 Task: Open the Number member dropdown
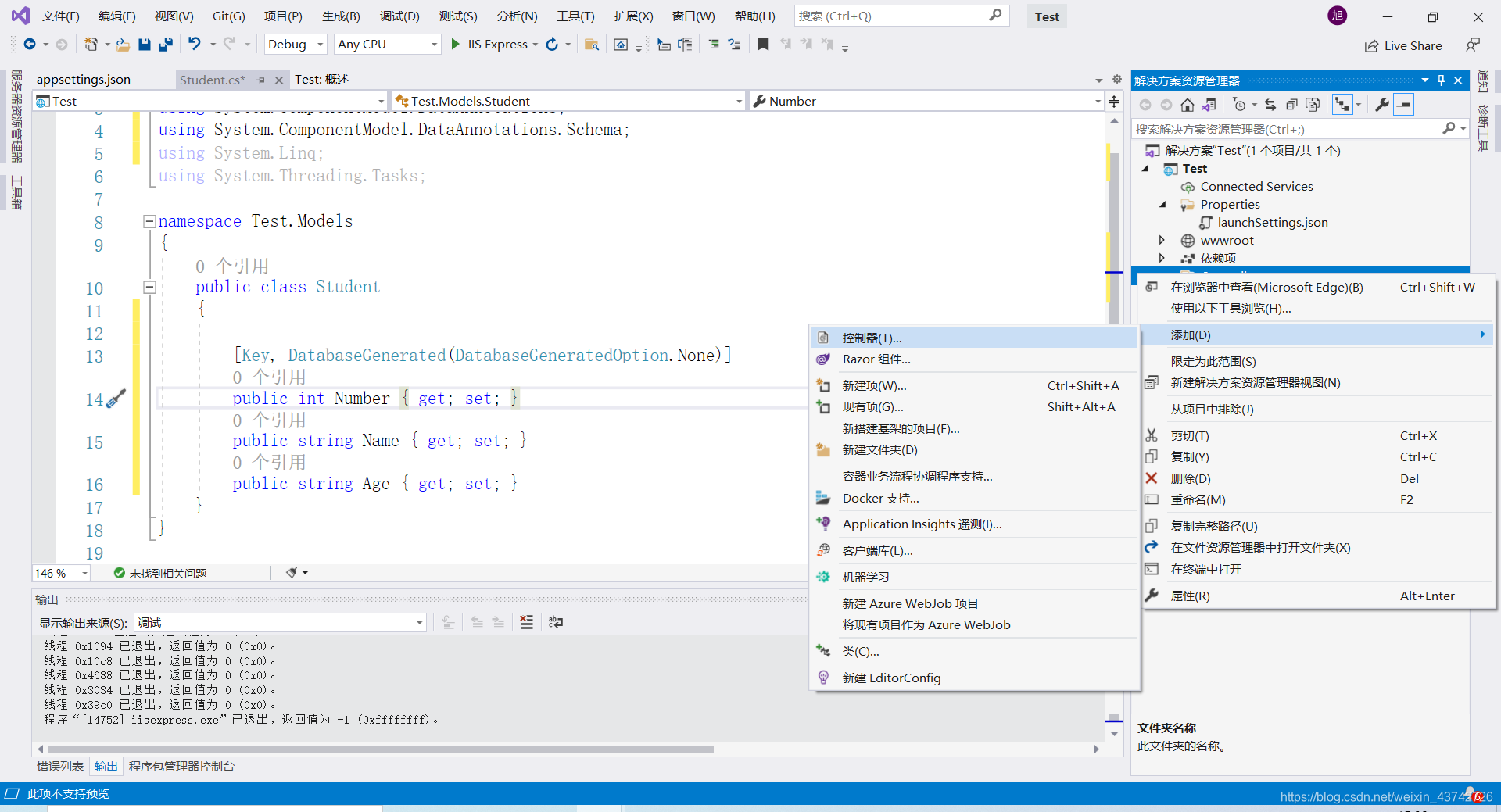pyautogui.click(x=926, y=102)
